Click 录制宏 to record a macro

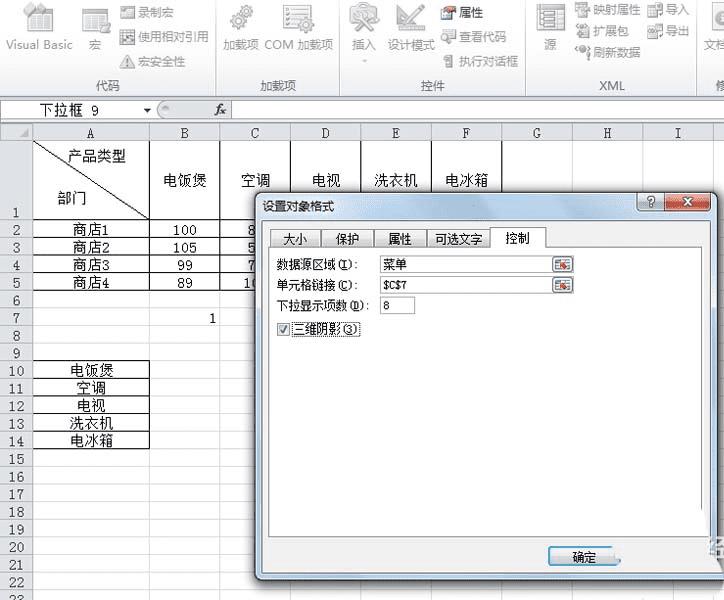(147, 12)
